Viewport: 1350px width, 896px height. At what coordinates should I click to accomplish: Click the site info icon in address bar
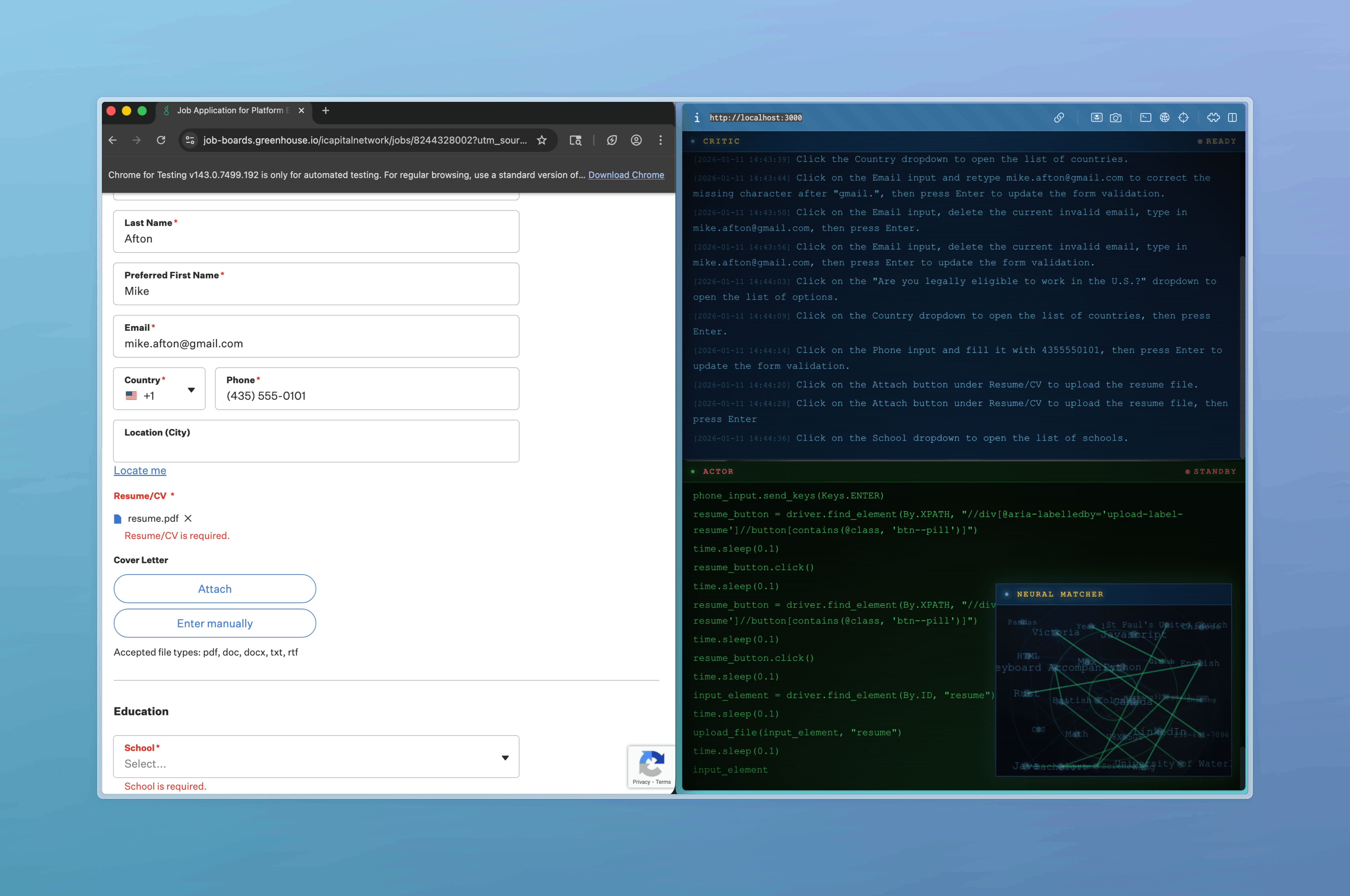point(190,140)
